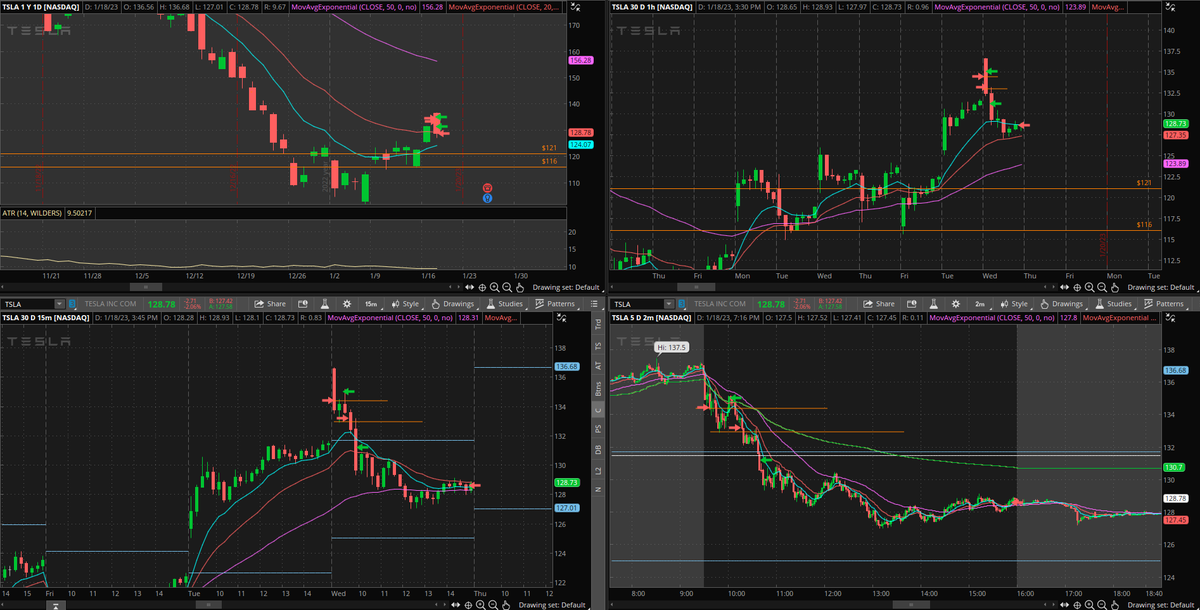Open the 15m timeframe selector
Screen dimensions: 1200x610
371,303
